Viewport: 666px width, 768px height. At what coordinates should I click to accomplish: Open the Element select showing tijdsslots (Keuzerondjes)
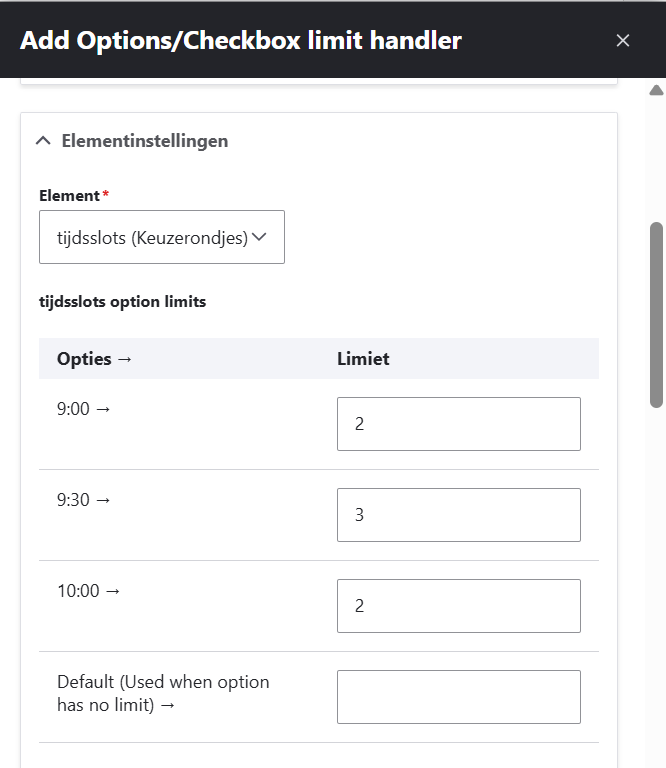point(161,237)
